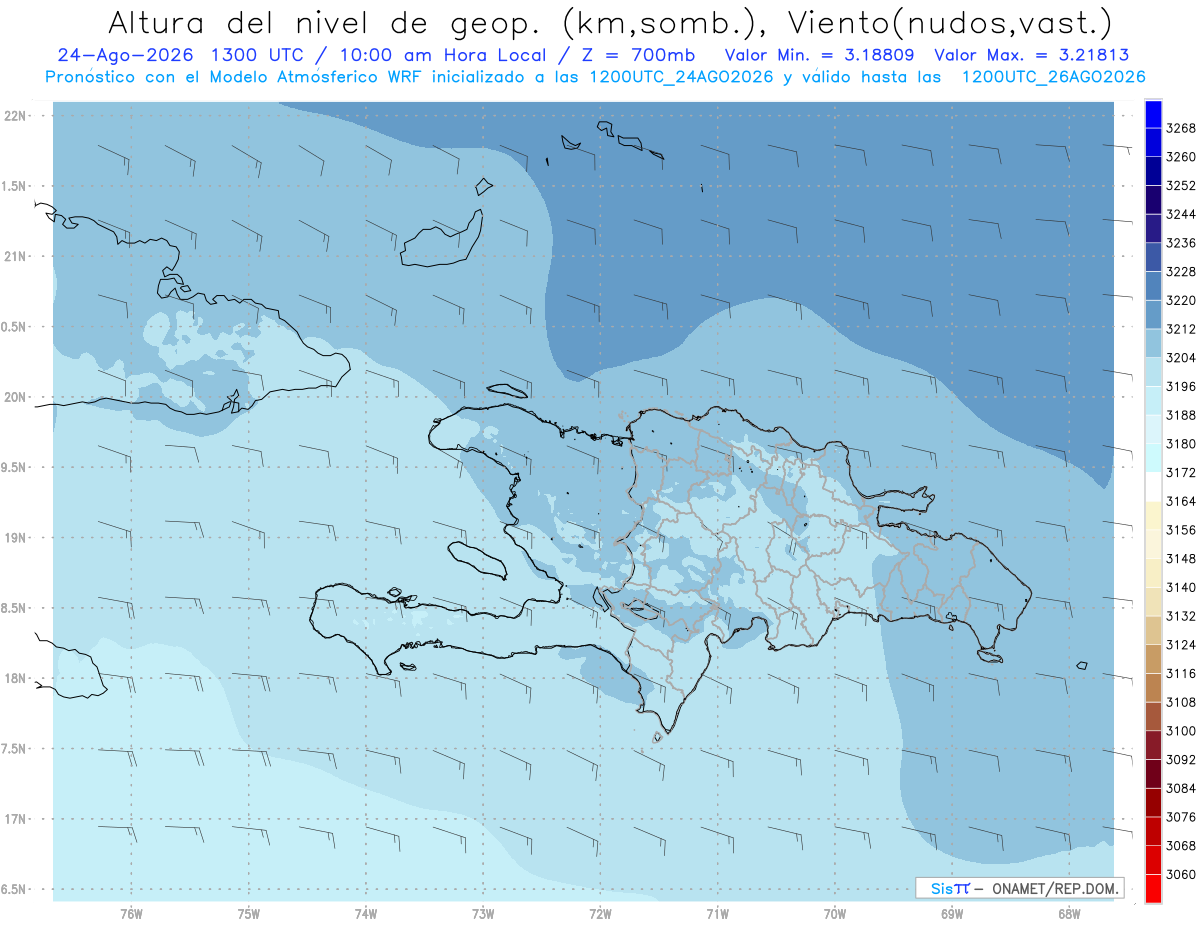Viewport: 1200px width, 927px height.
Task: Click the colorbar value 3228
Action: click(1181, 271)
